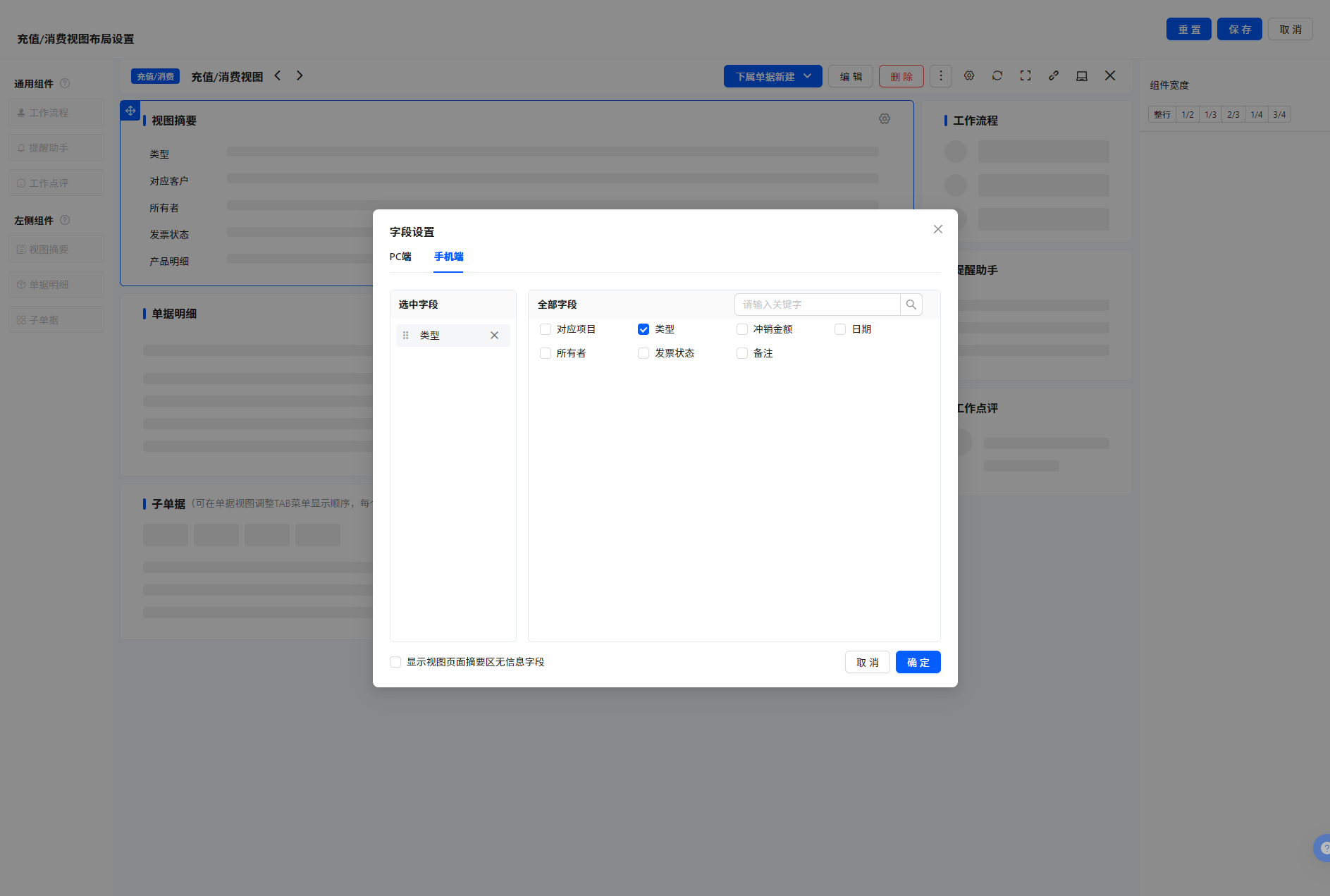Go to the next view with right chevron
1330x896 pixels.
click(300, 75)
